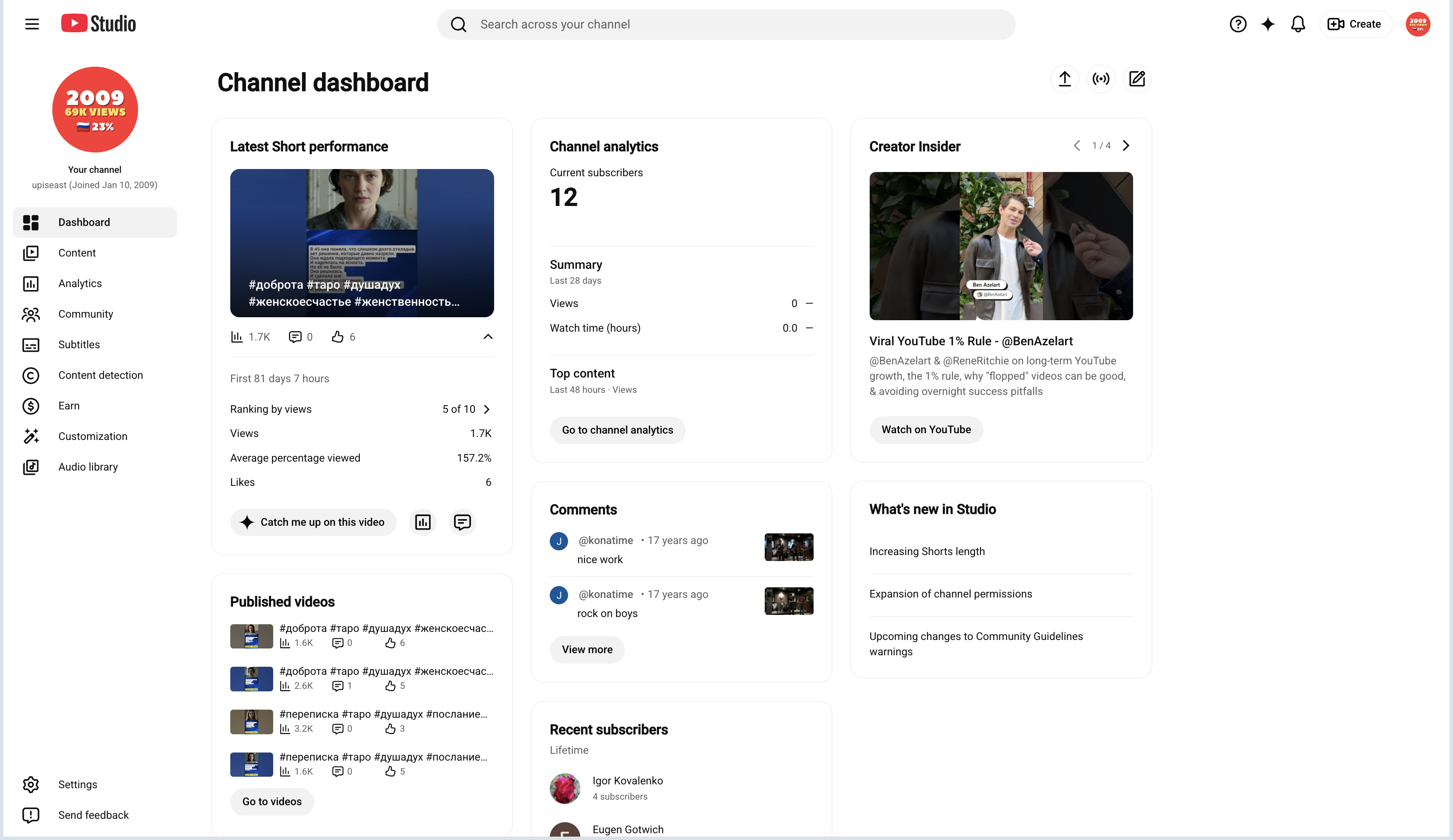The image size is (1453, 840).
Task: Open the latest Short thumbnail
Action: pos(362,243)
